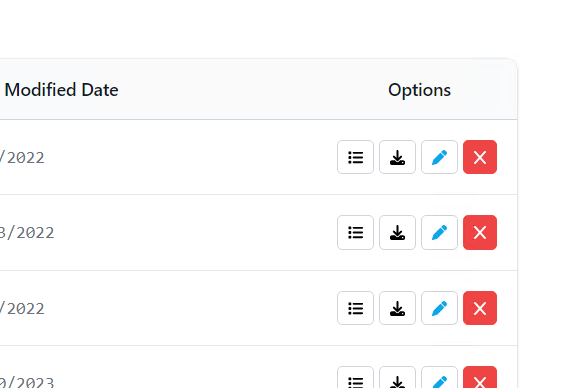Image resolution: width=582 pixels, height=388 pixels.
Task: Open list view for third row
Action: [x=355, y=308]
